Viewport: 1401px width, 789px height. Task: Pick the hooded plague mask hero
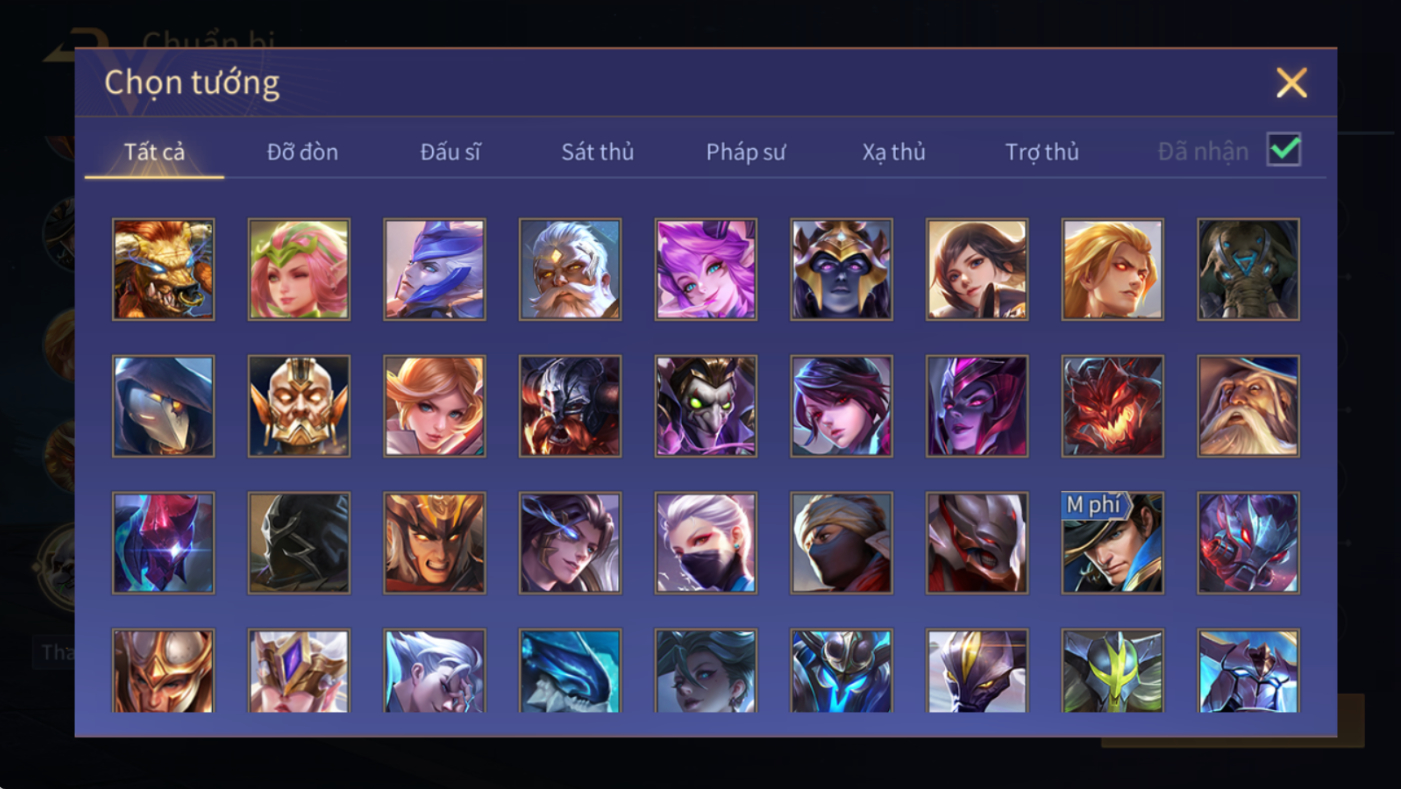[163, 406]
